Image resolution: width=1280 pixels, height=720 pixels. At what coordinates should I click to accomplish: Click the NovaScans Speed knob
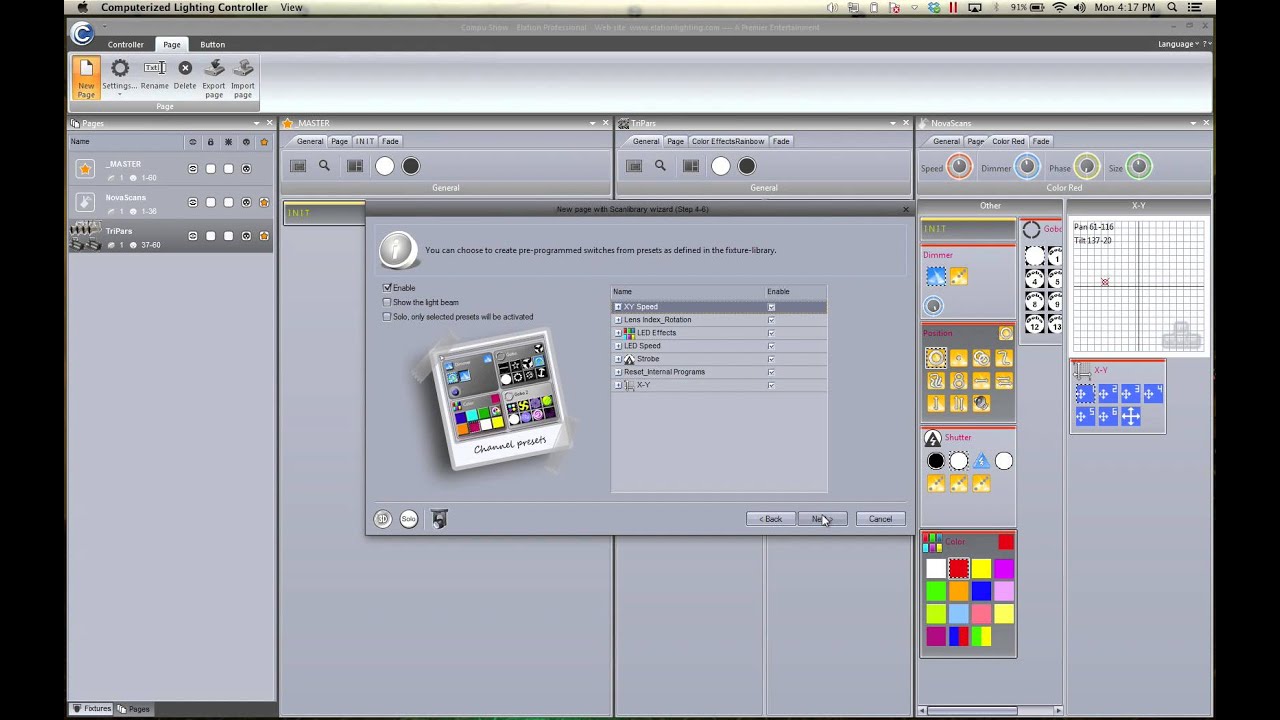(x=959, y=167)
